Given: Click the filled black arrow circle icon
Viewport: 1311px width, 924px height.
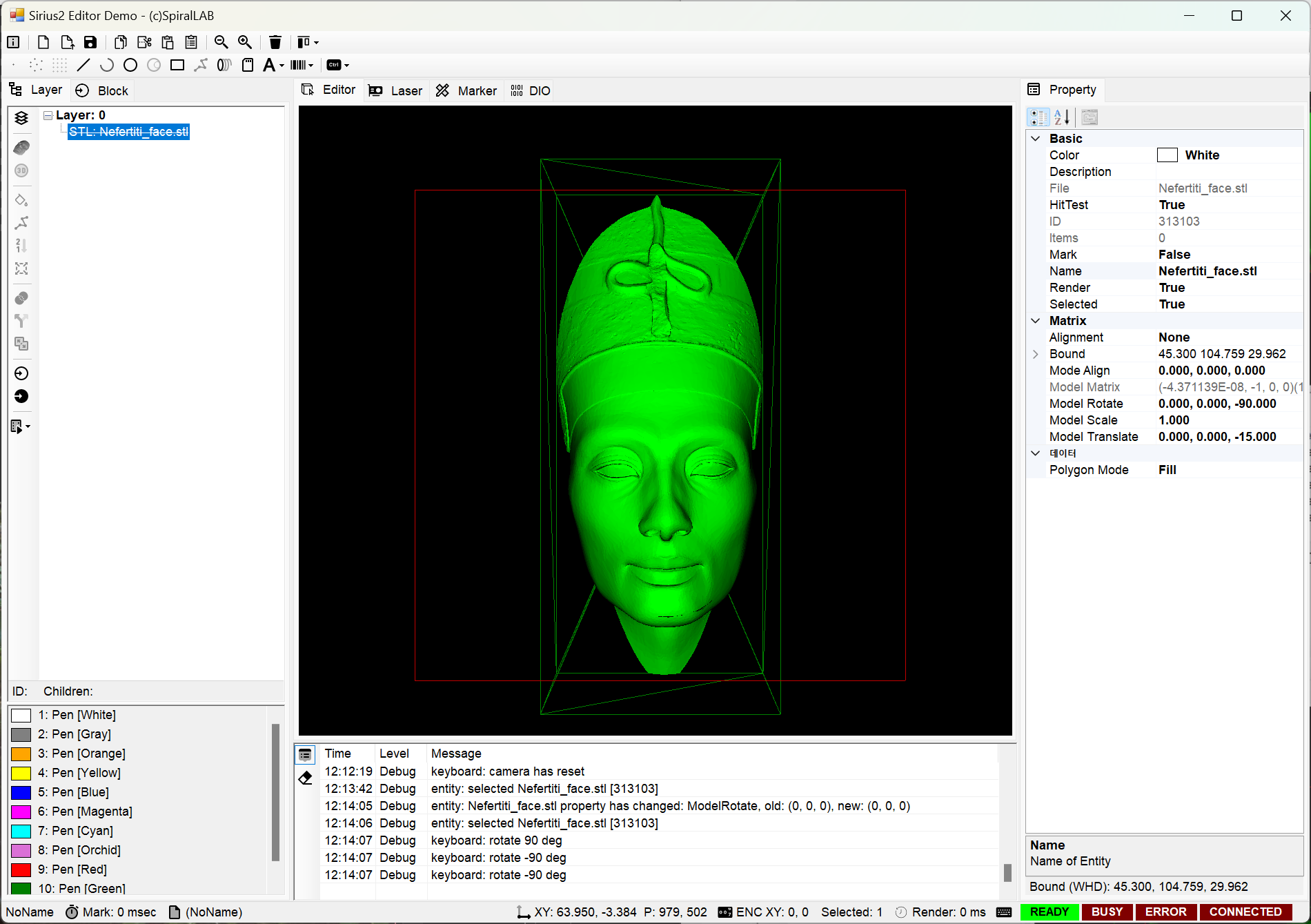Looking at the screenshot, I should [21, 396].
